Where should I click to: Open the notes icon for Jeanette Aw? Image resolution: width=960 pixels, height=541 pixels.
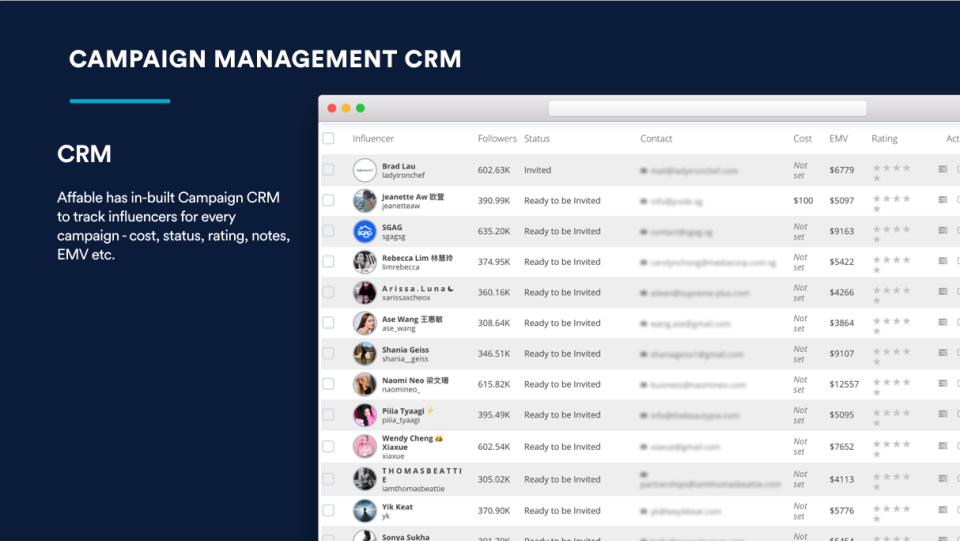pyautogui.click(x=943, y=200)
